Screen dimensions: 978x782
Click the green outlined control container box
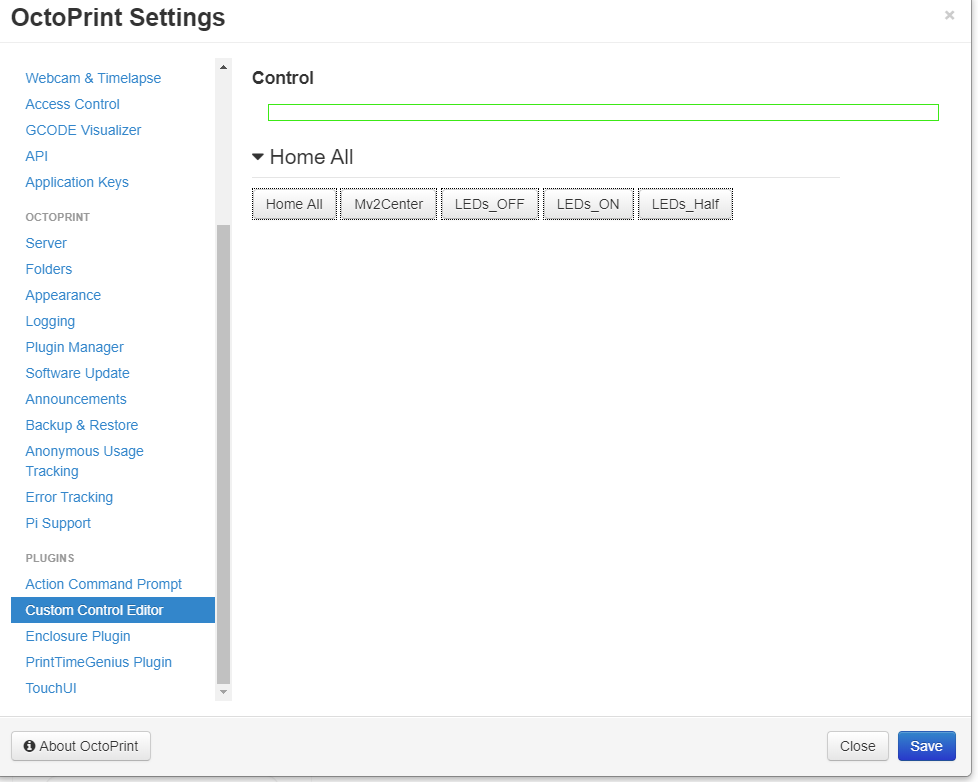(x=603, y=112)
